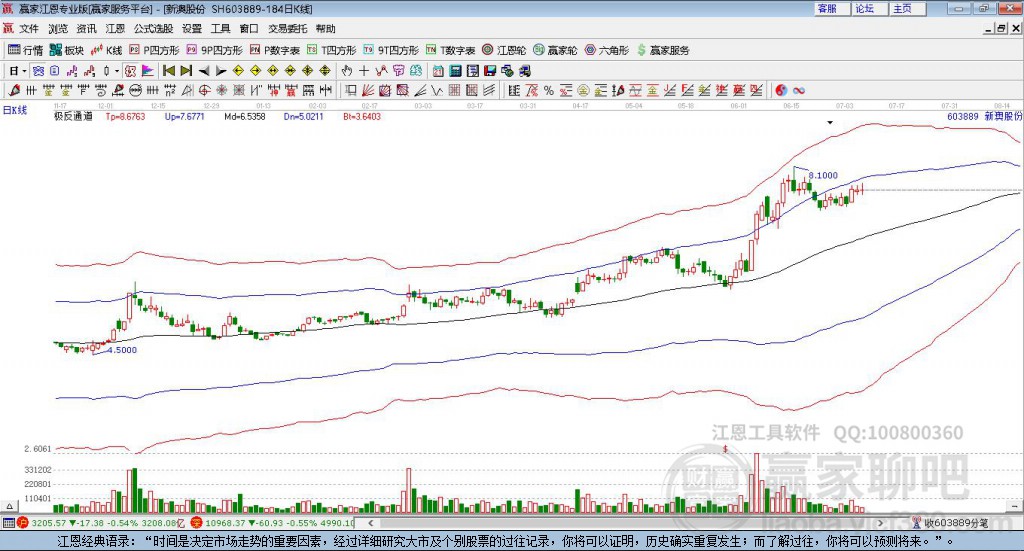Open the 日 period dropdown arrow

(x=24, y=71)
